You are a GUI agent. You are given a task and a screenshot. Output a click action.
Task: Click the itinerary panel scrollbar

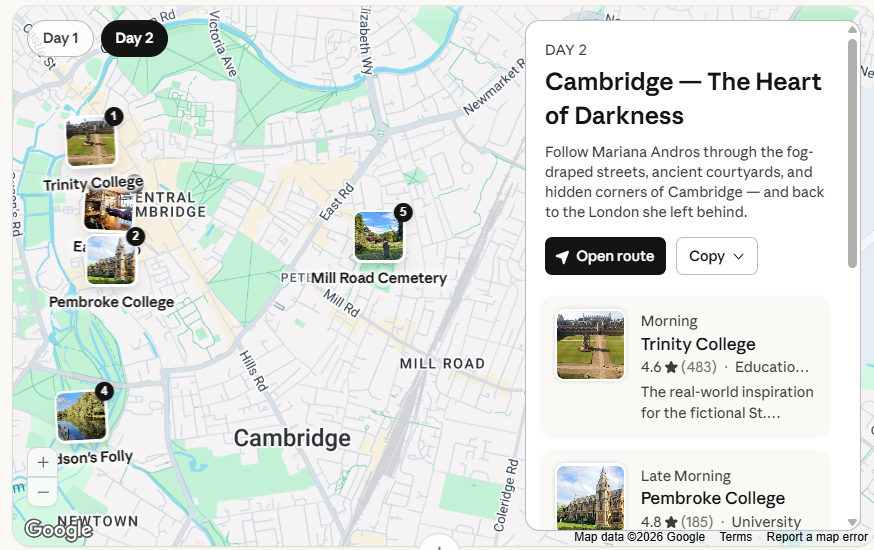(852, 150)
